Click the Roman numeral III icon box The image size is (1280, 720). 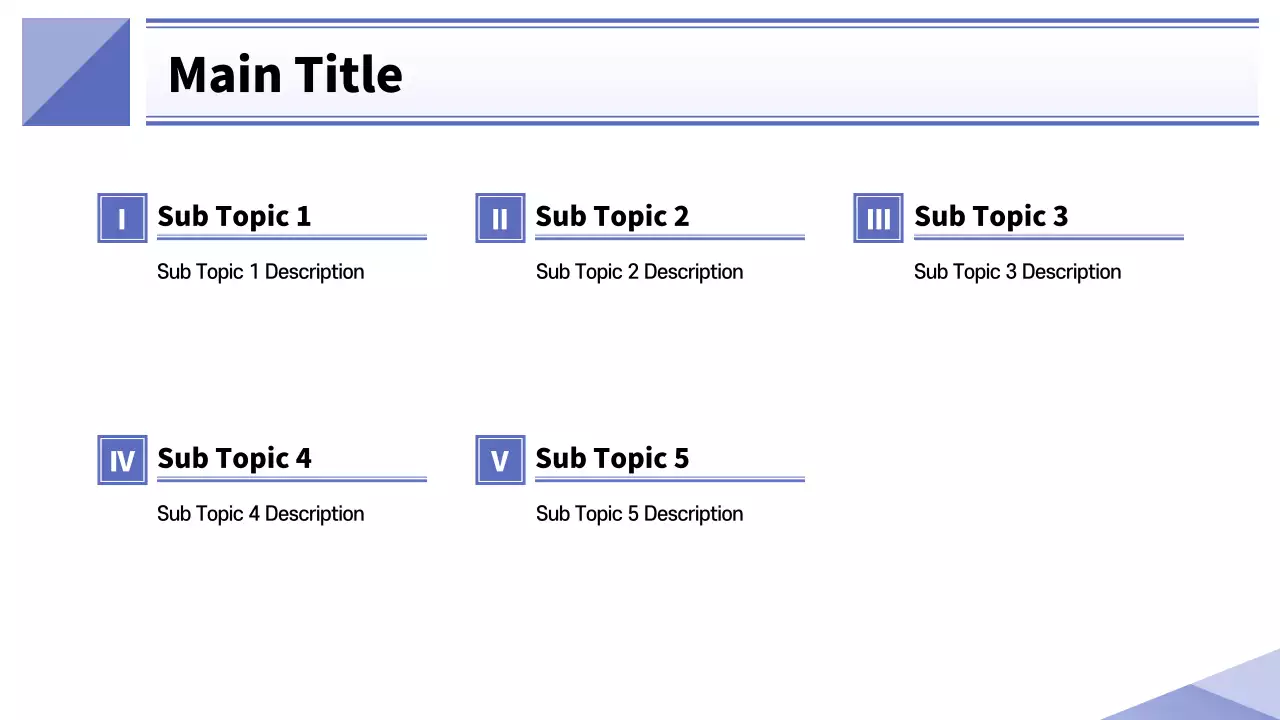[878, 218]
